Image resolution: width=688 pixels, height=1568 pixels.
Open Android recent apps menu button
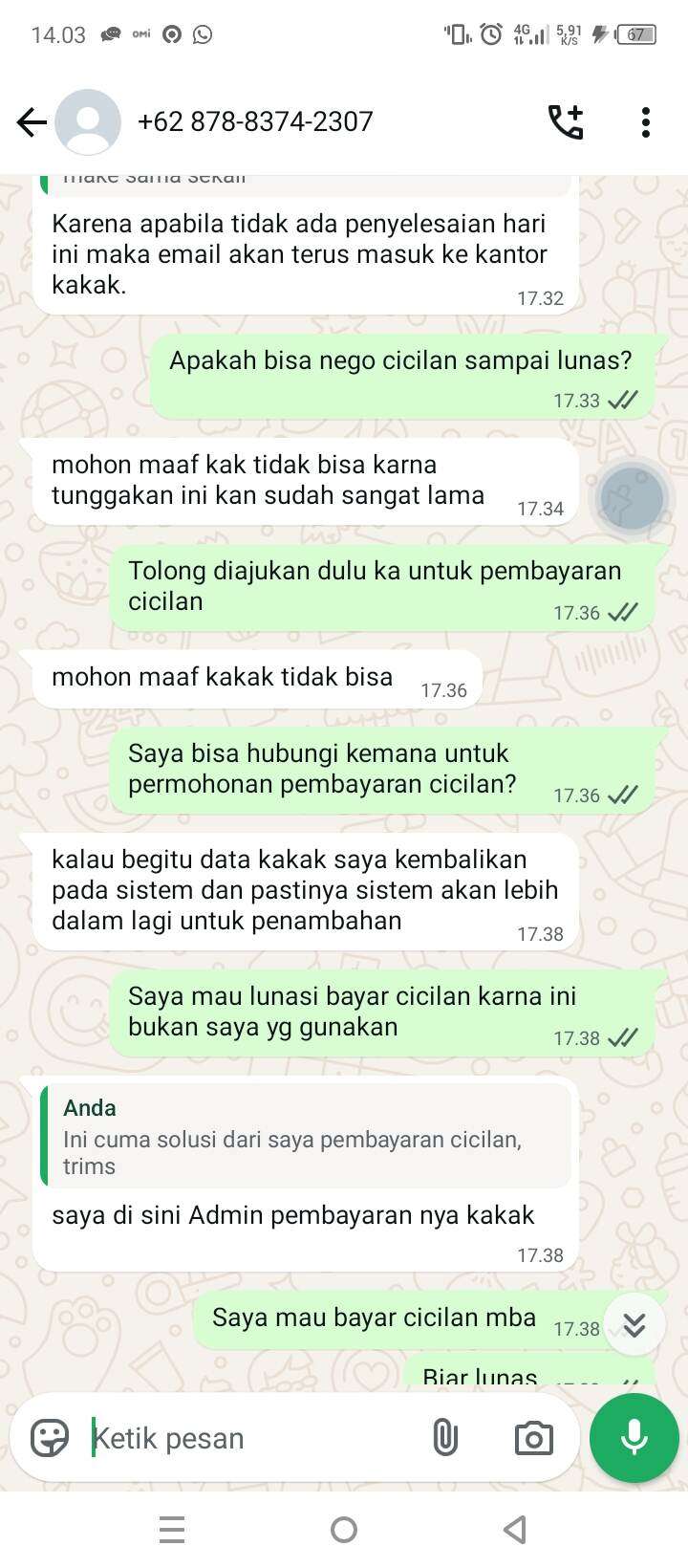pos(172,1530)
